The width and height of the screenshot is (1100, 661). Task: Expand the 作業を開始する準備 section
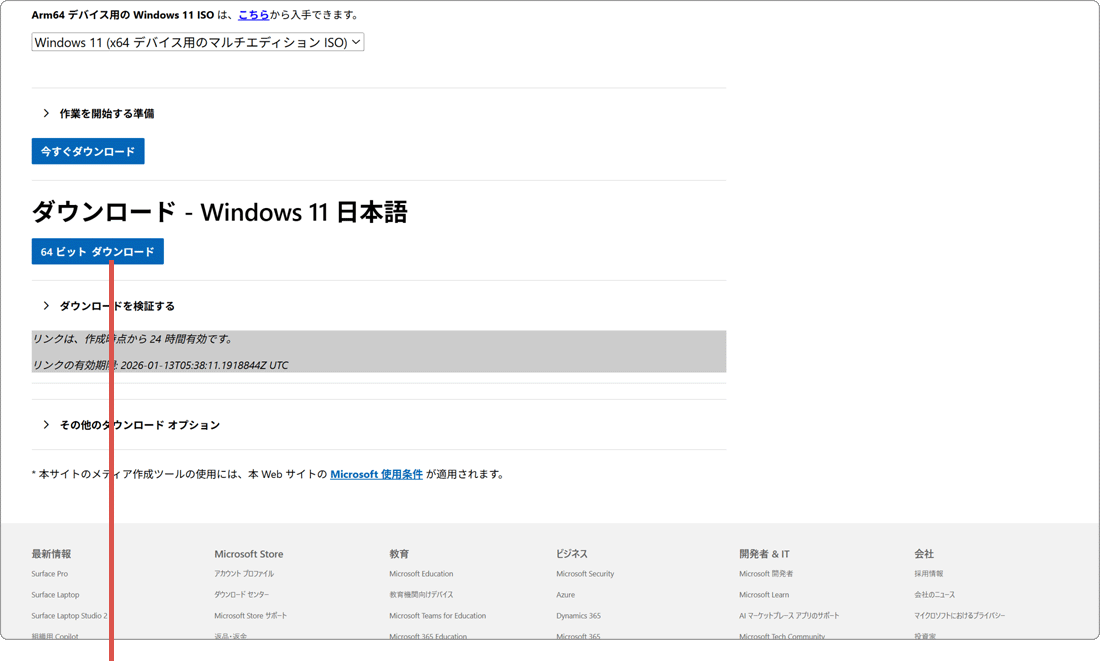(106, 114)
